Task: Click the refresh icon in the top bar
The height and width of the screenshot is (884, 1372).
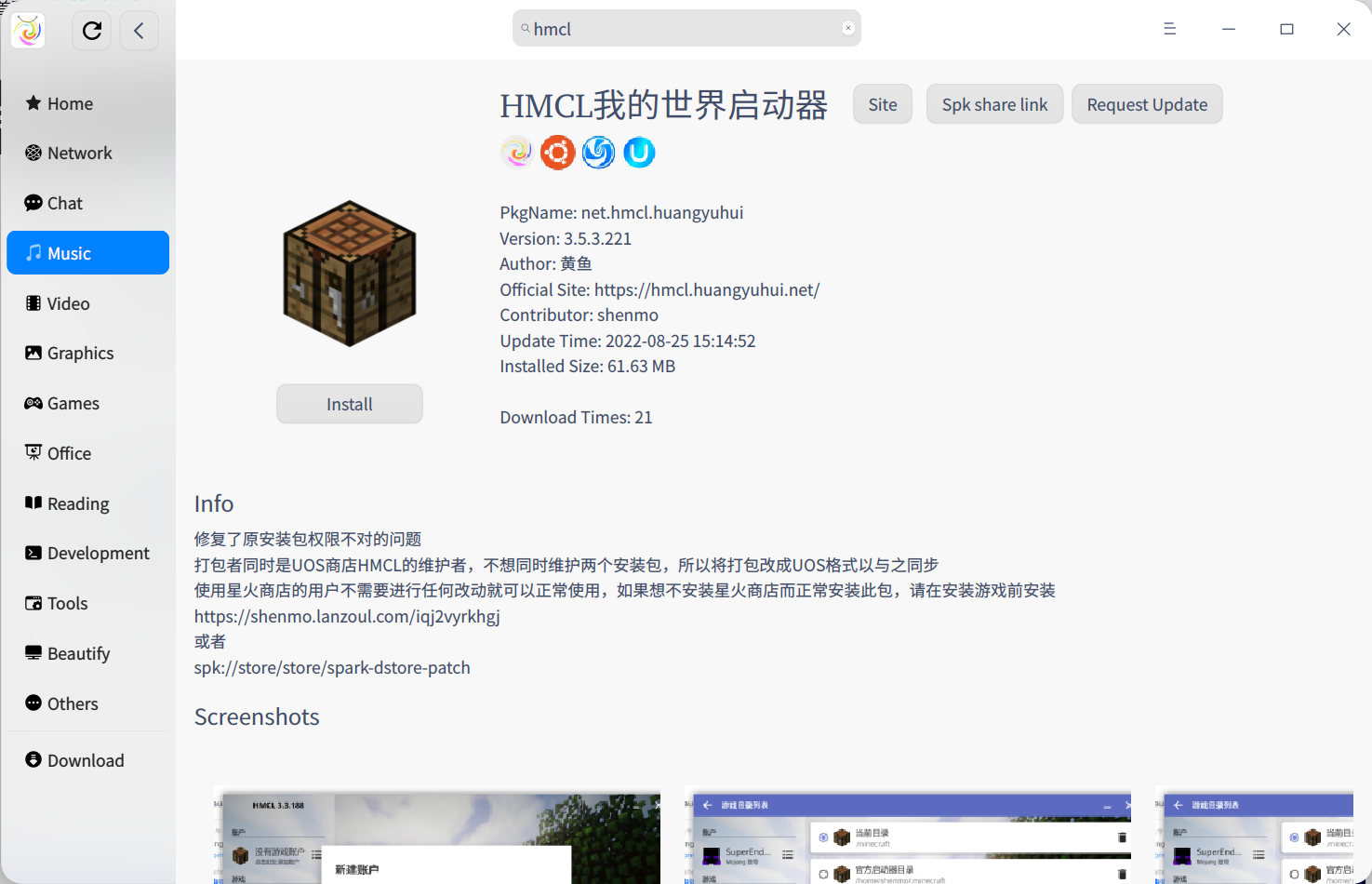Action: pos(91,30)
